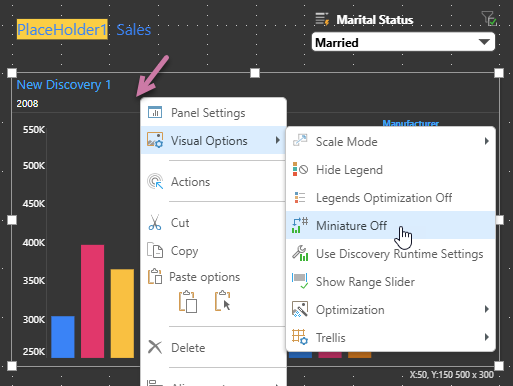
Task: Select the highlighted PlaceHolder1 text
Action: click(62, 30)
